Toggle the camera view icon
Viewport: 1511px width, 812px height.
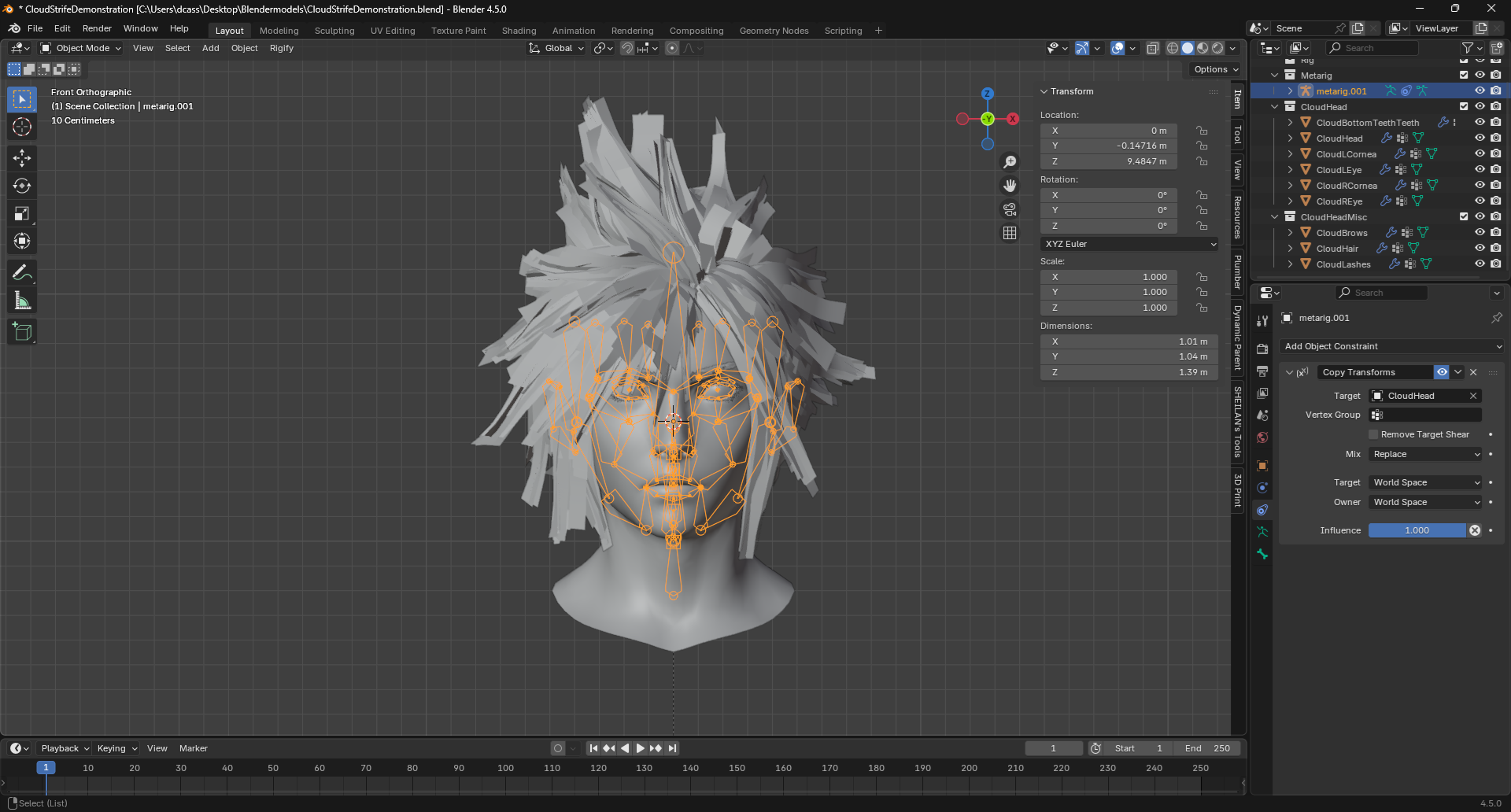click(1010, 209)
